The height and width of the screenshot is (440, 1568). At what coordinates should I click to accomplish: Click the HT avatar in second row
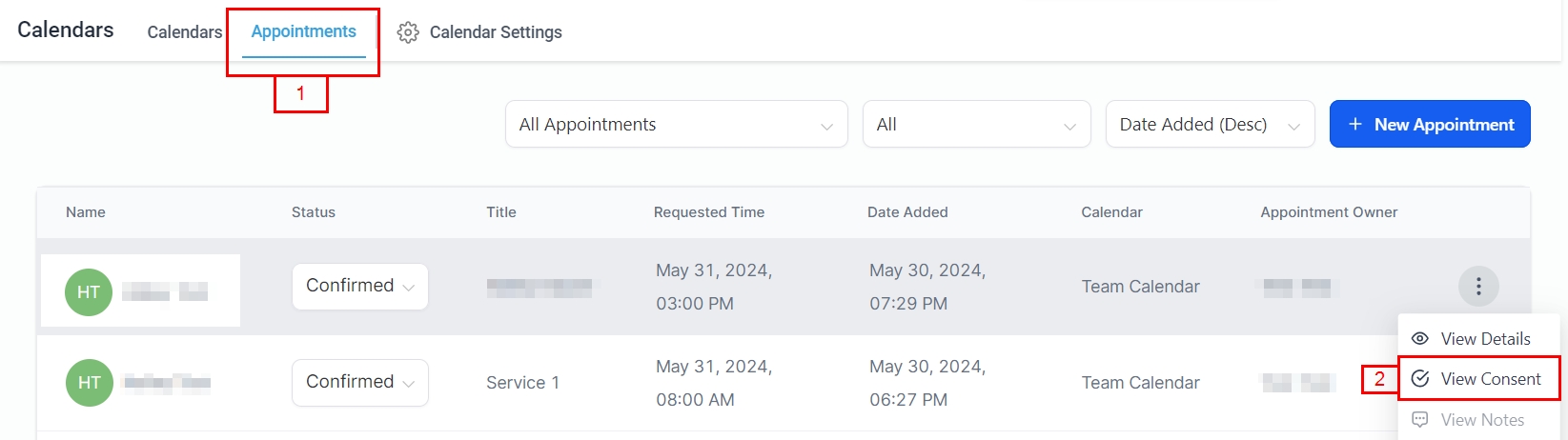pos(89,383)
